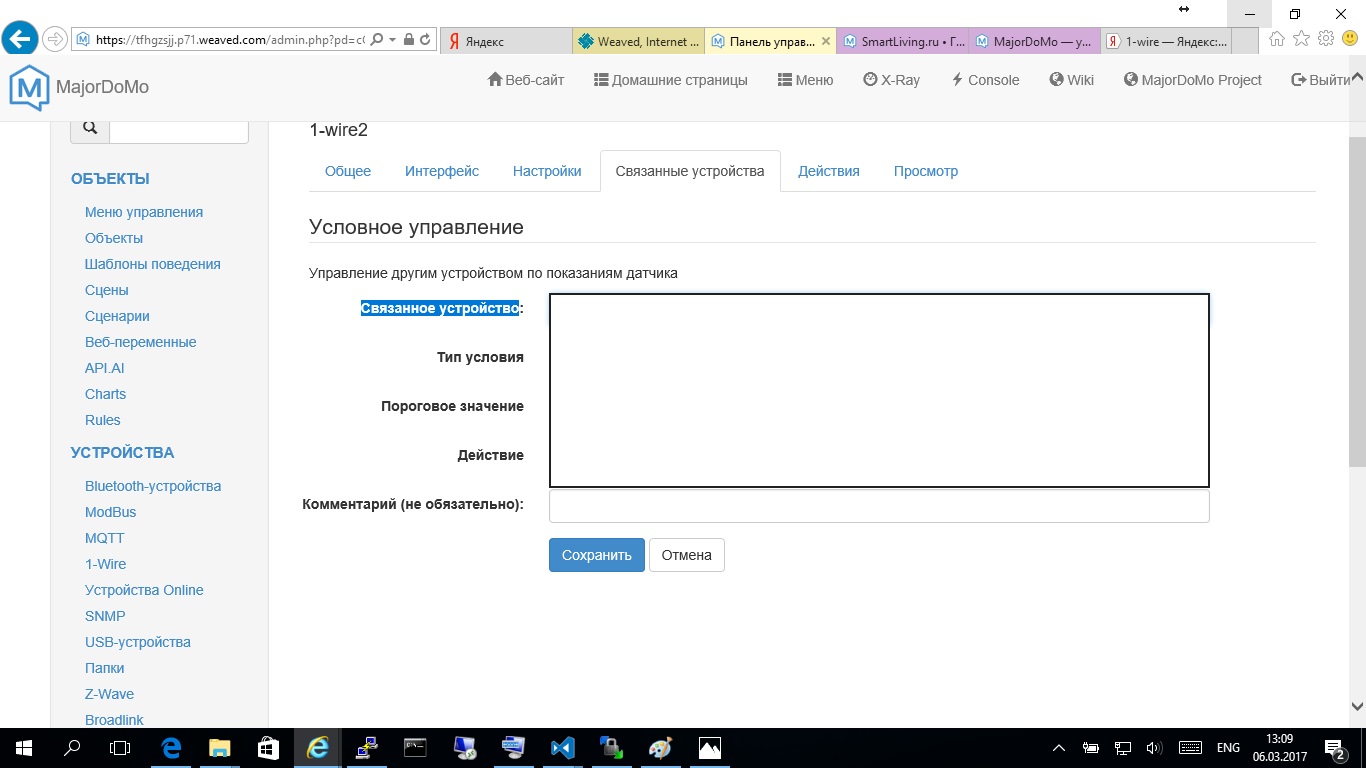Open the Paint palette taskbar icon

[x=660, y=747]
